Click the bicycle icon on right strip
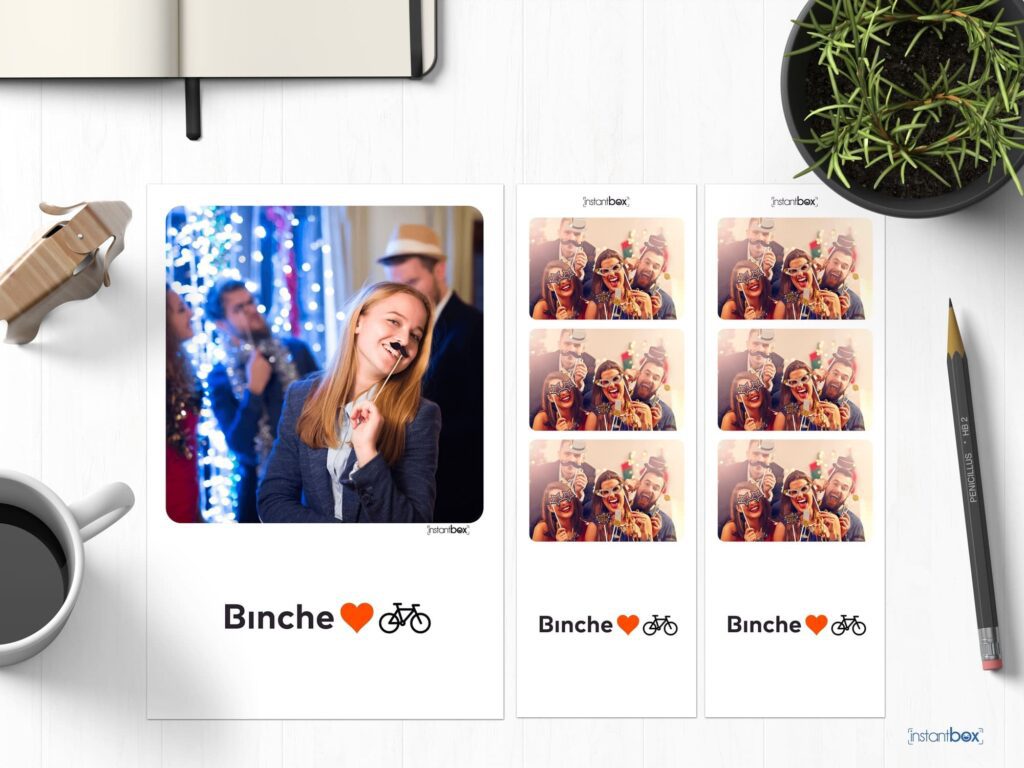Image resolution: width=1024 pixels, height=768 pixels. click(848, 625)
